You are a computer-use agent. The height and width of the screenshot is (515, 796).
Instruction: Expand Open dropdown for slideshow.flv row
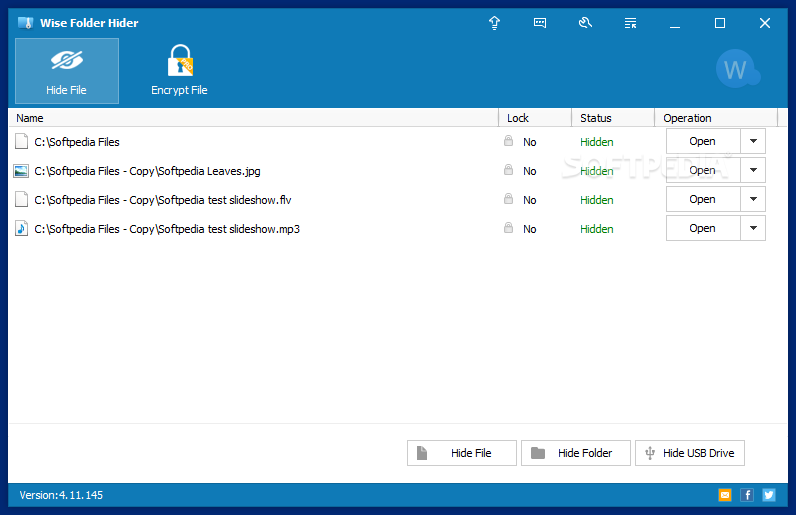point(753,200)
